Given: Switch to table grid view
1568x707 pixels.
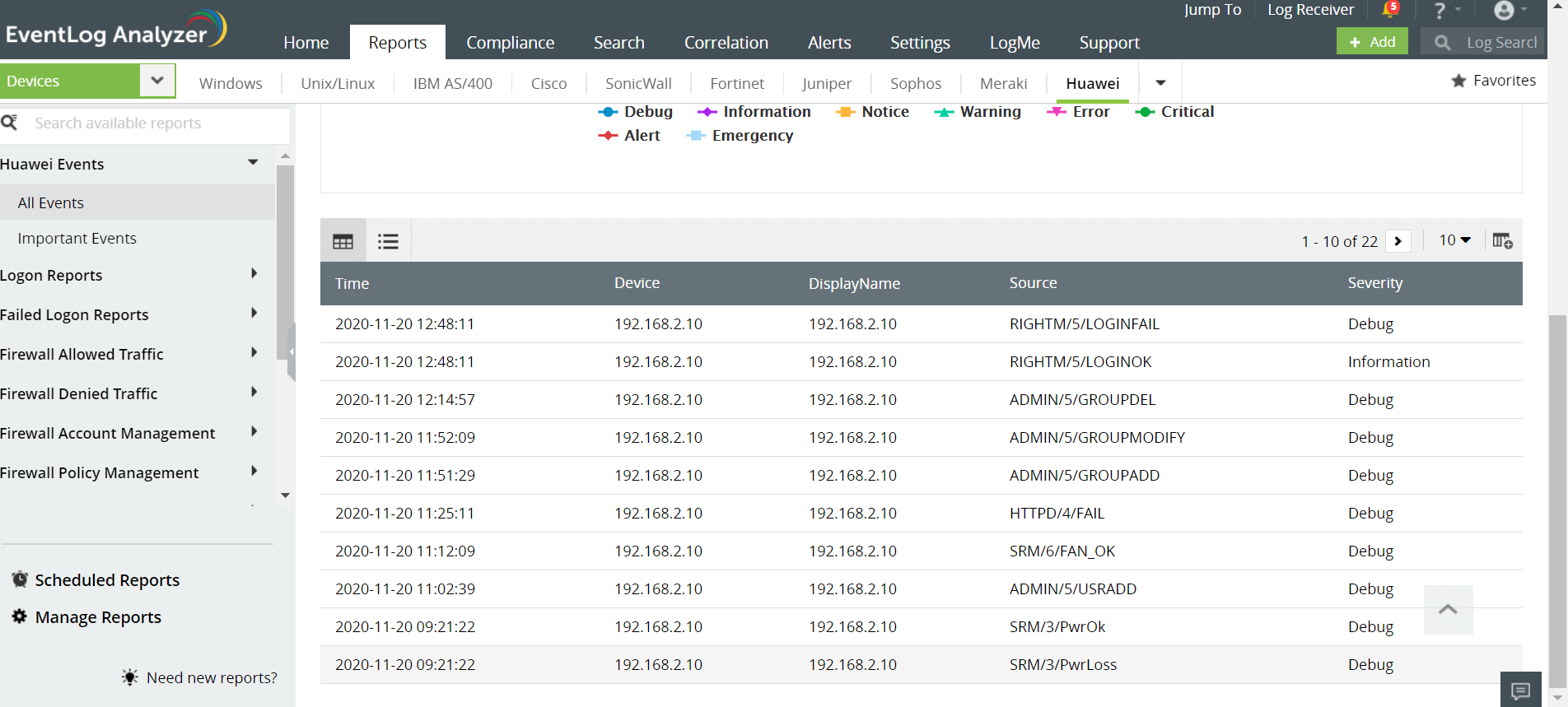Looking at the screenshot, I should point(343,241).
